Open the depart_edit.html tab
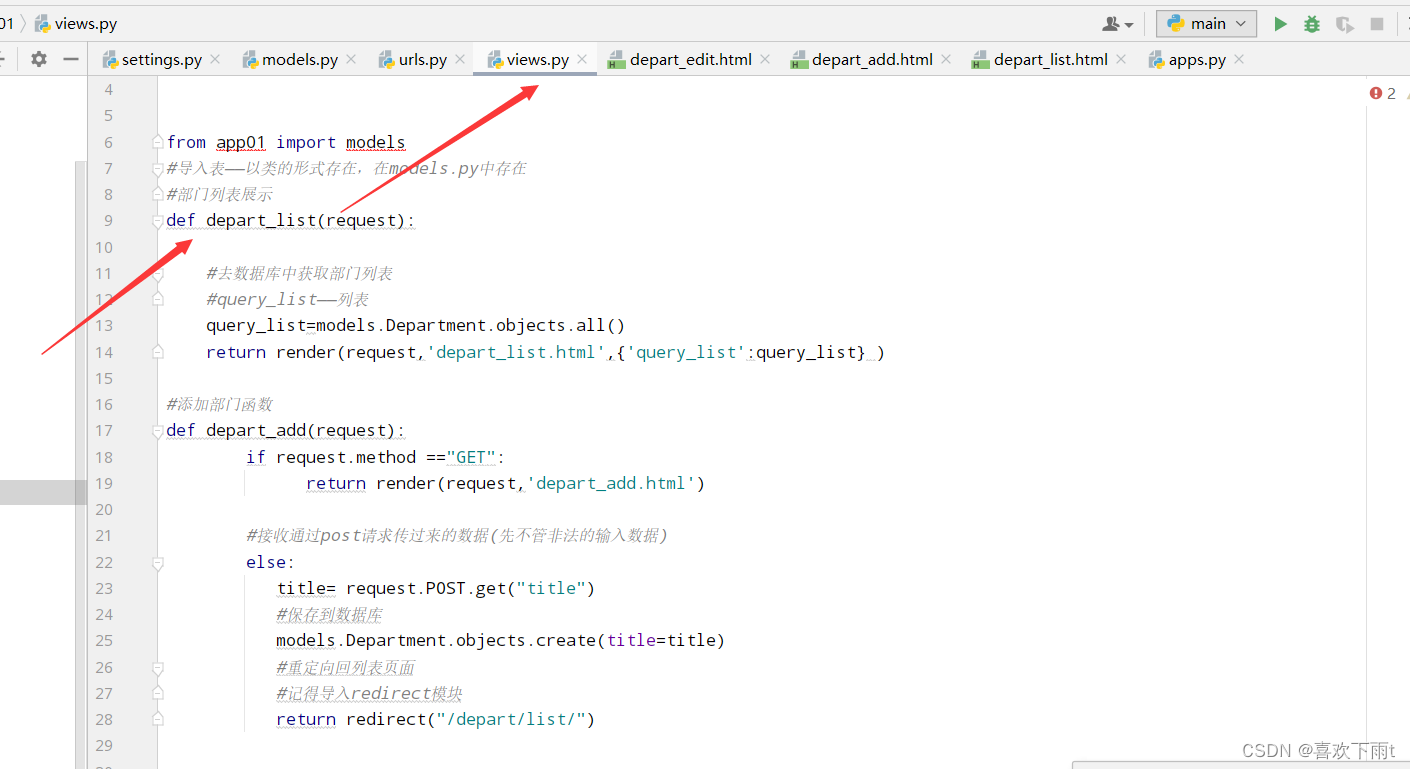1410x769 pixels. [x=680, y=60]
